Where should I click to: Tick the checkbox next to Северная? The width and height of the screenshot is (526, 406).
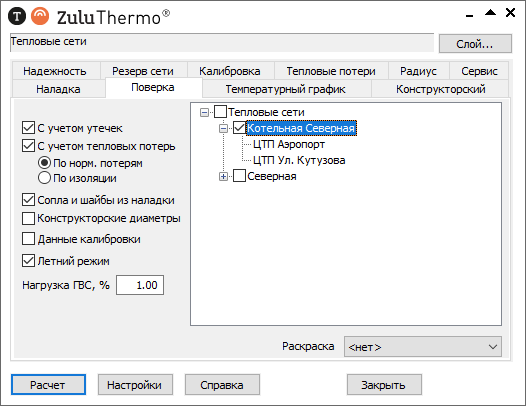point(239,176)
